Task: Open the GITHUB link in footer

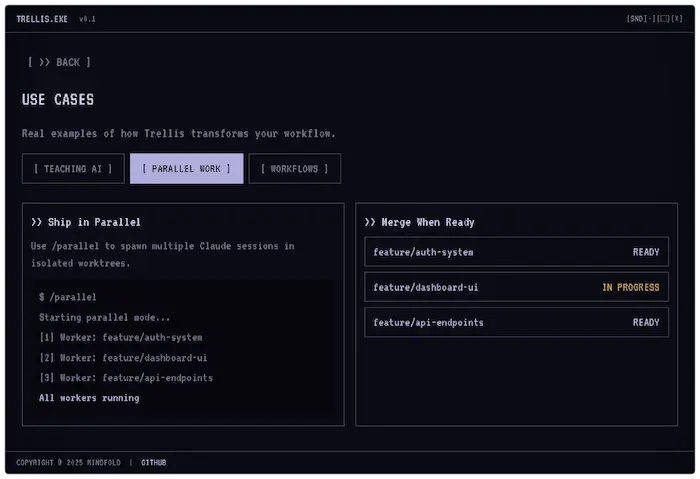Action: [154, 462]
